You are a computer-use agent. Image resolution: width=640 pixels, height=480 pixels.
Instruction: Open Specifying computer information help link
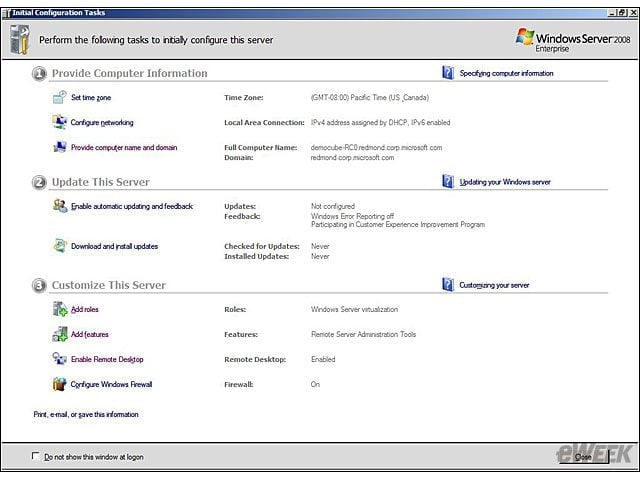pyautogui.click(x=507, y=73)
